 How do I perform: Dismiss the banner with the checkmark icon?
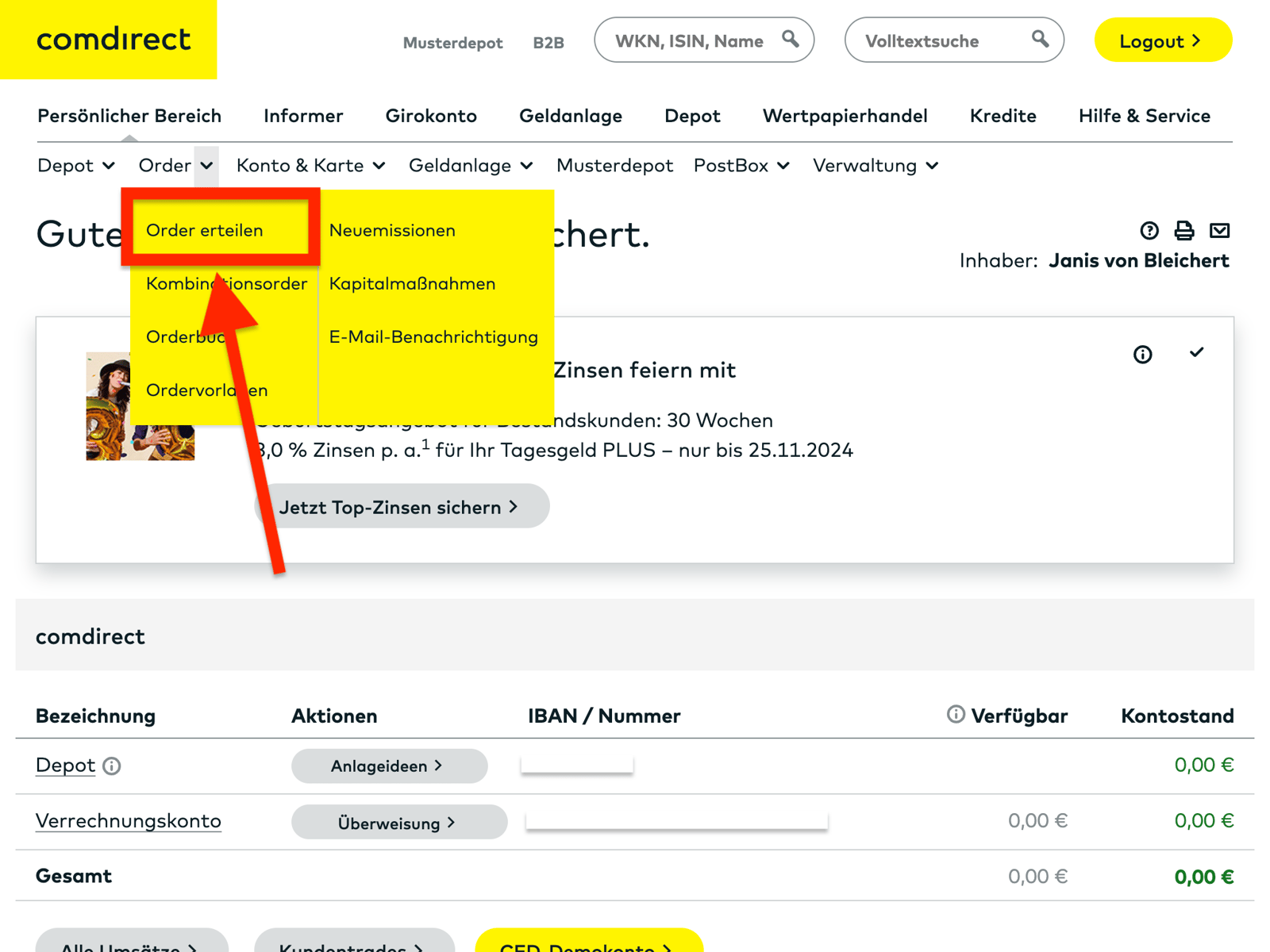[x=1197, y=353]
